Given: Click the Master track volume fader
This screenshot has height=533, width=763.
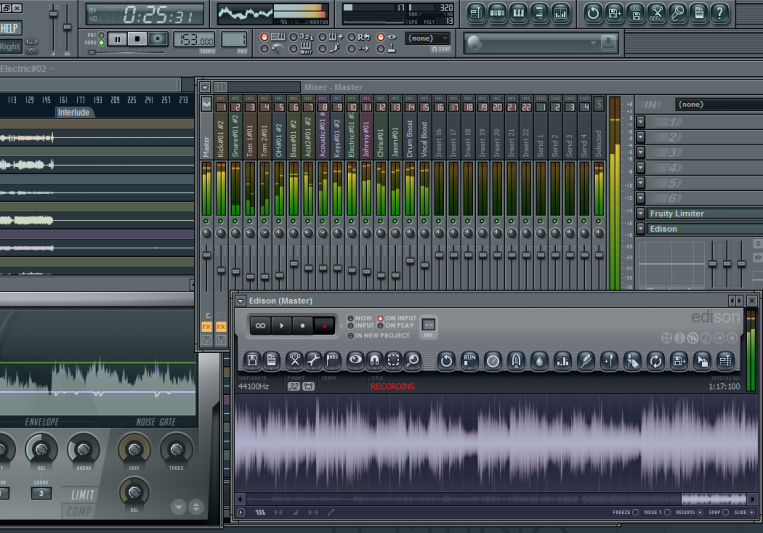Looking at the screenshot, I should coord(206,255).
